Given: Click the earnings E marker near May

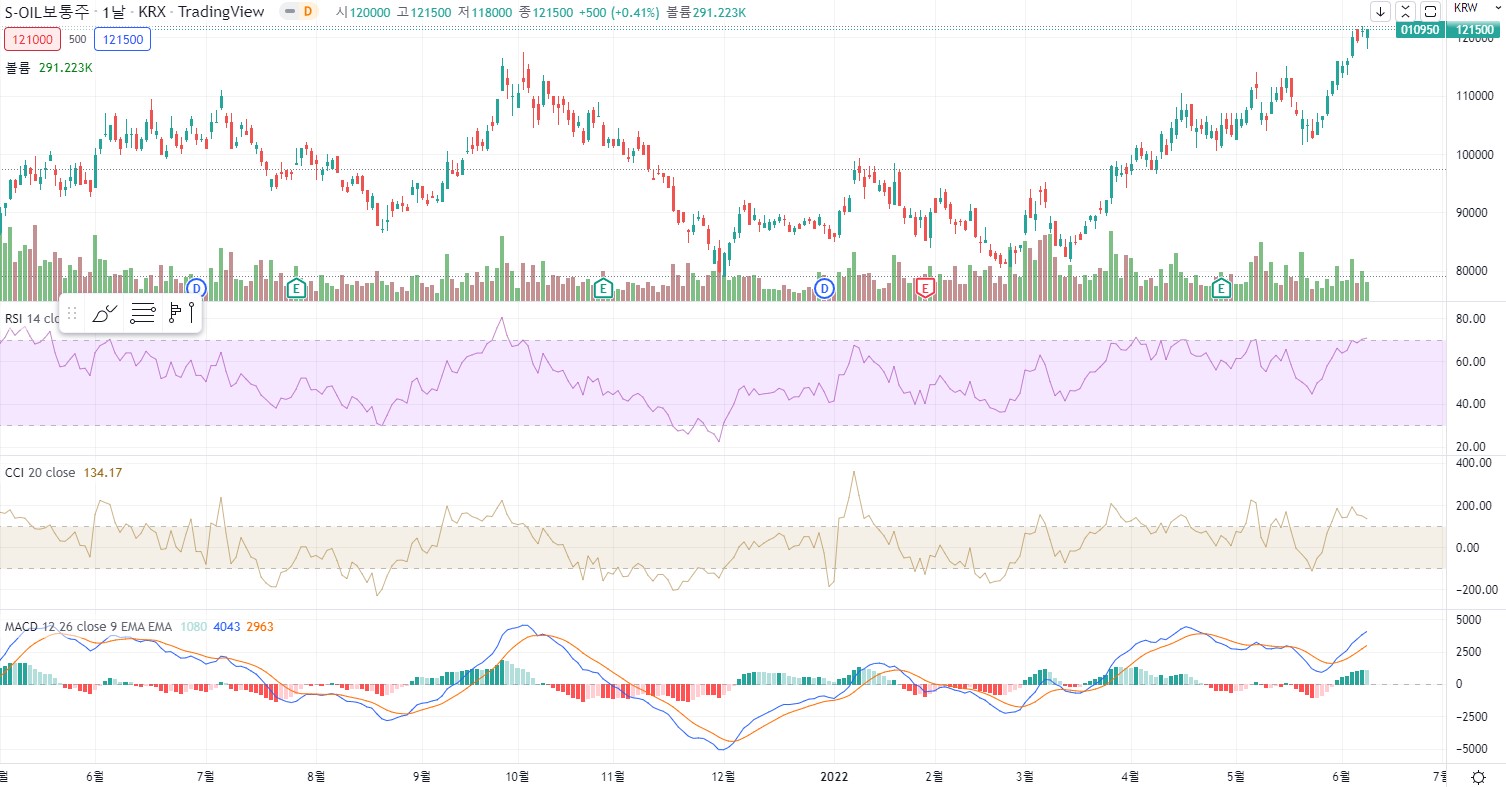Looking at the screenshot, I should coord(1221,288).
